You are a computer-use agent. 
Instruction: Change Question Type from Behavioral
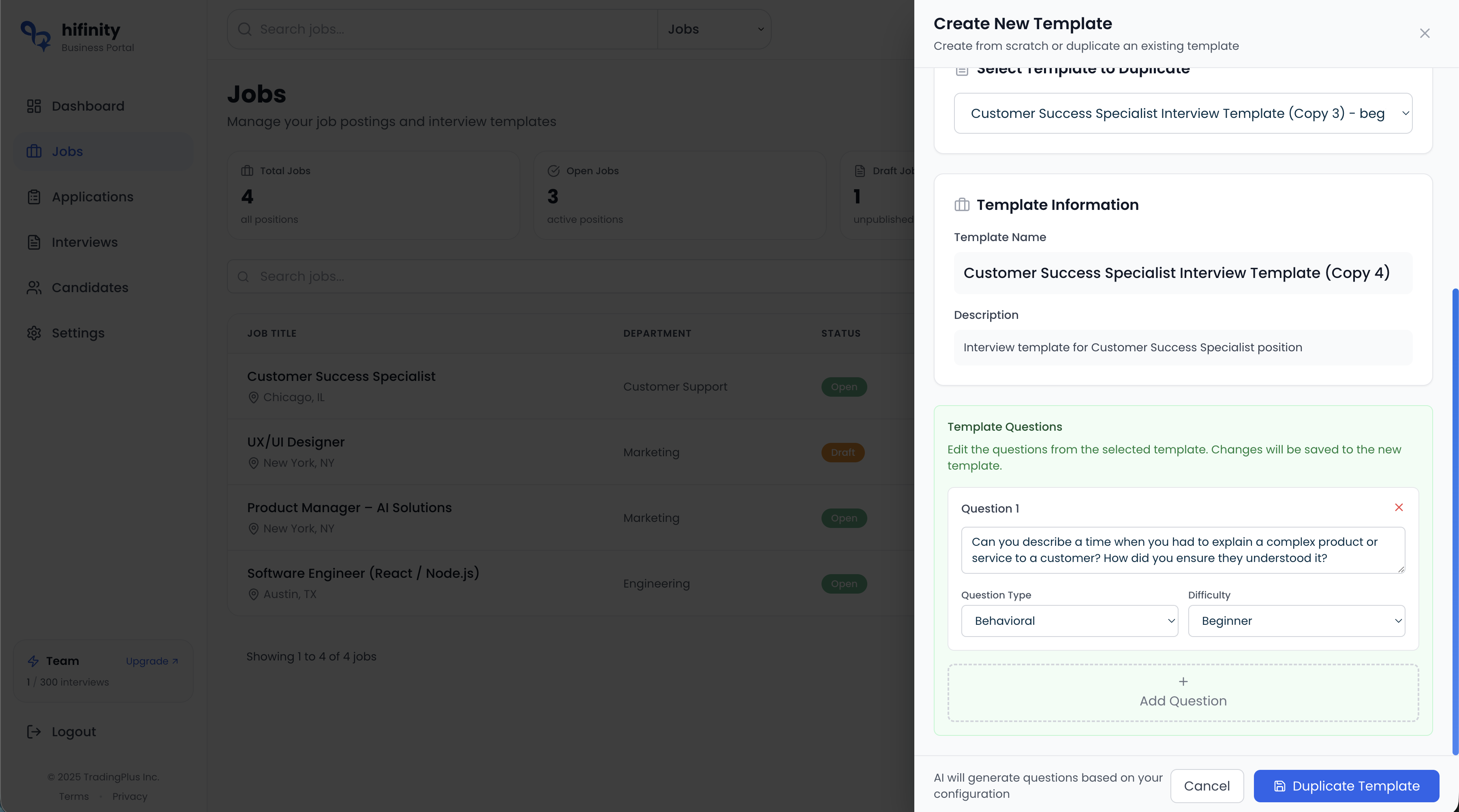pyautogui.click(x=1070, y=621)
